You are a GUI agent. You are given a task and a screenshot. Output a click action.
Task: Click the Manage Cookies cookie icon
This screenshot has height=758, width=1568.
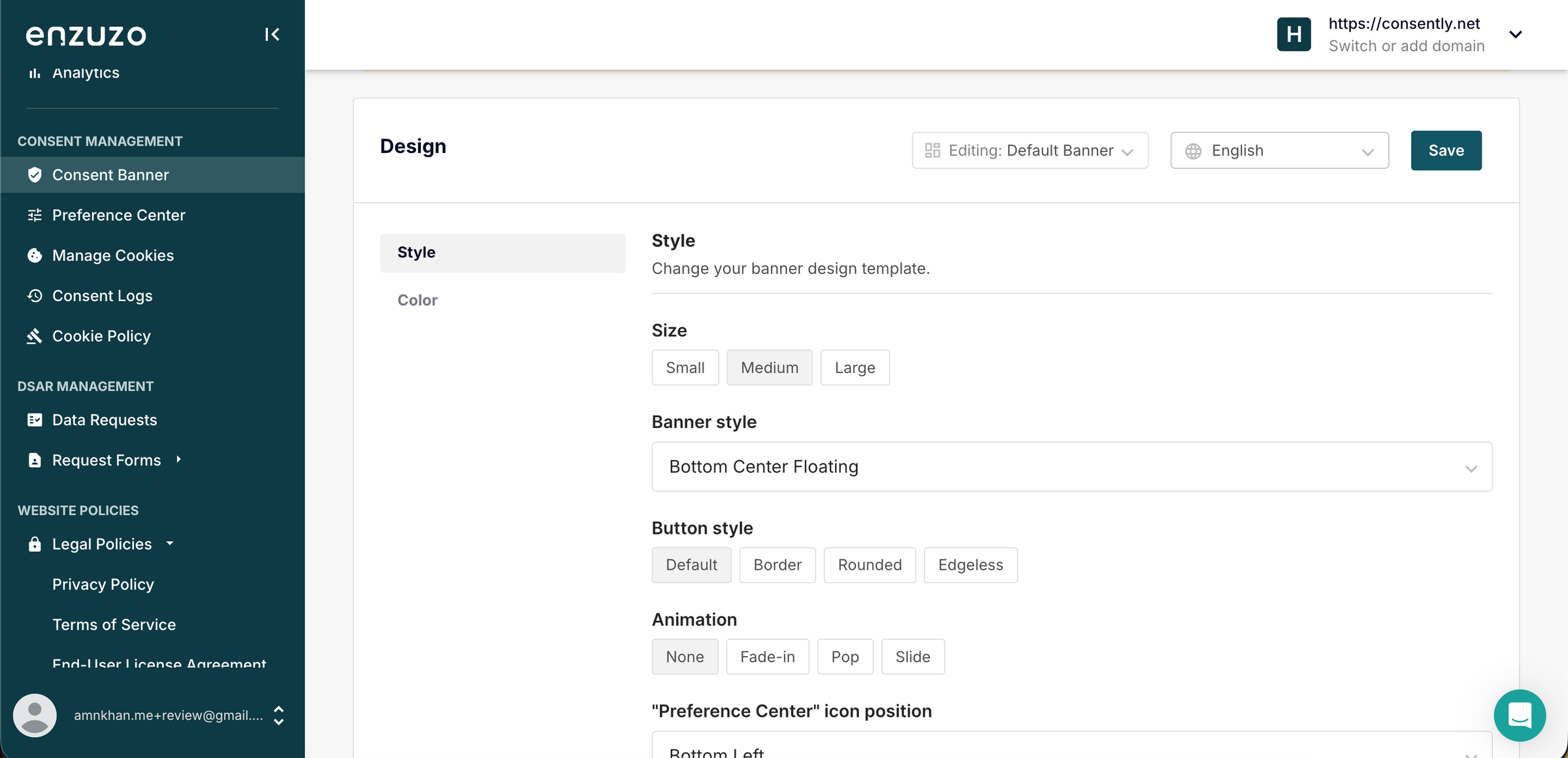[35, 255]
